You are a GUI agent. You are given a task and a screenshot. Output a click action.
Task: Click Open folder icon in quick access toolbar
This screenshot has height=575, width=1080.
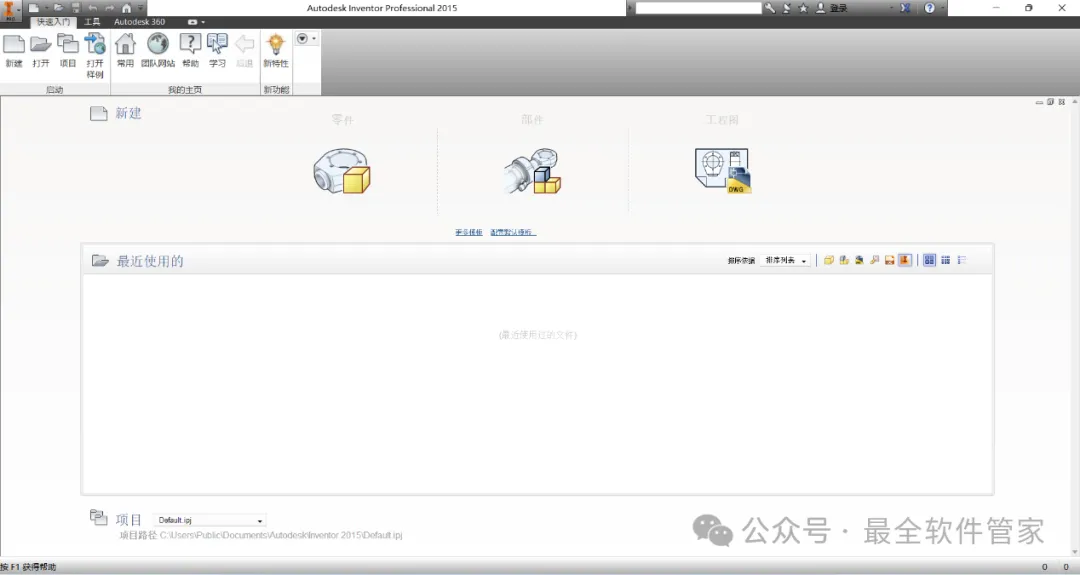click(x=59, y=8)
